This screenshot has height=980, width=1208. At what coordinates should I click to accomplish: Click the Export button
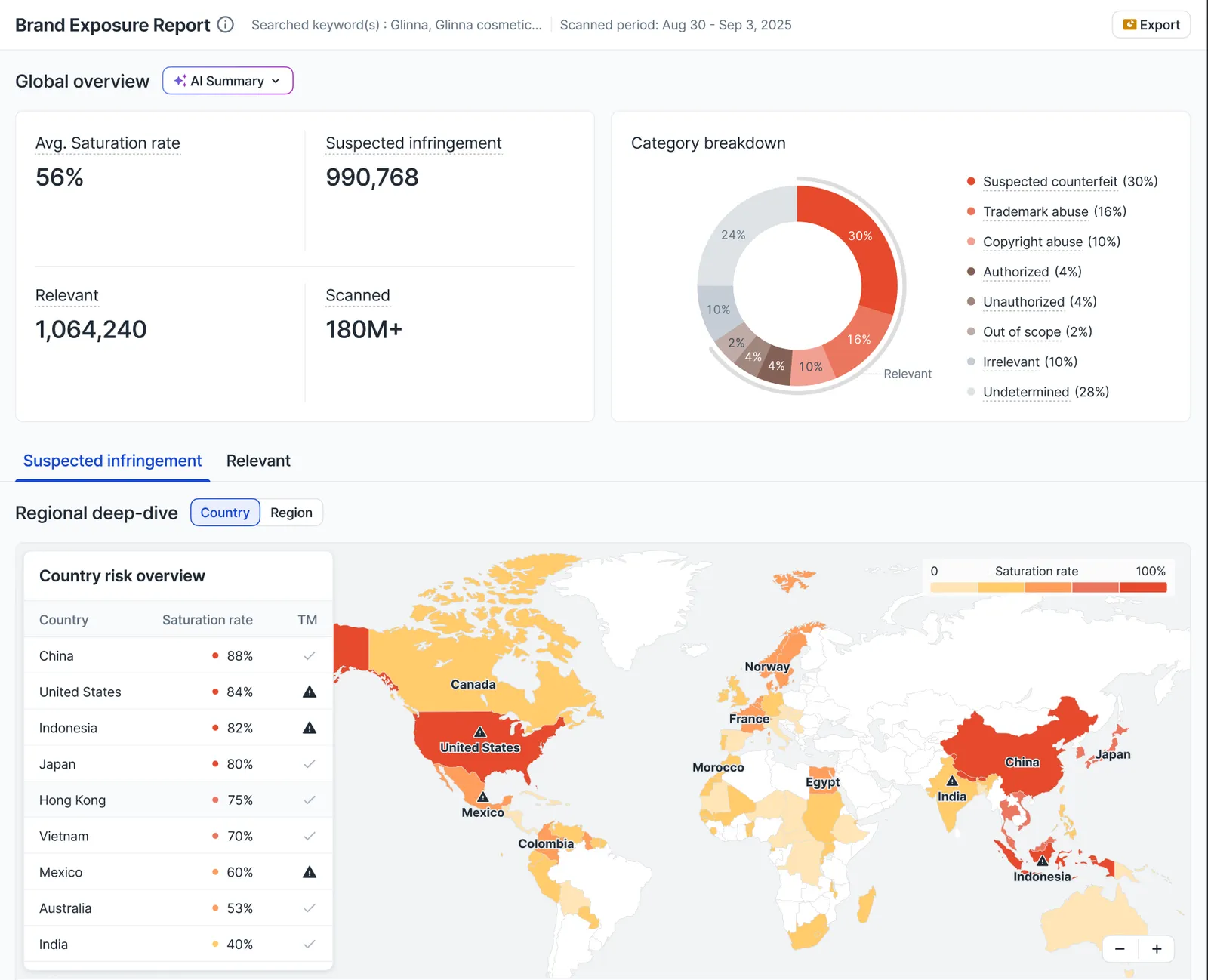[x=1151, y=25]
